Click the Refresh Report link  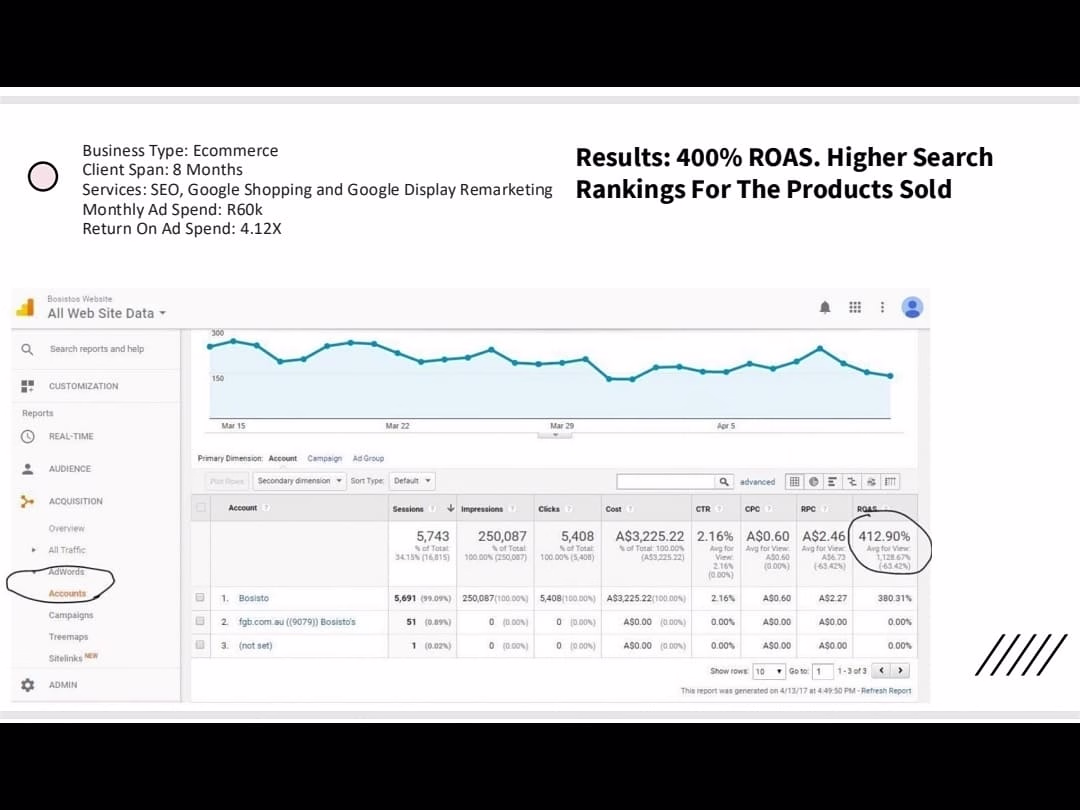click(x=886, y=691)
